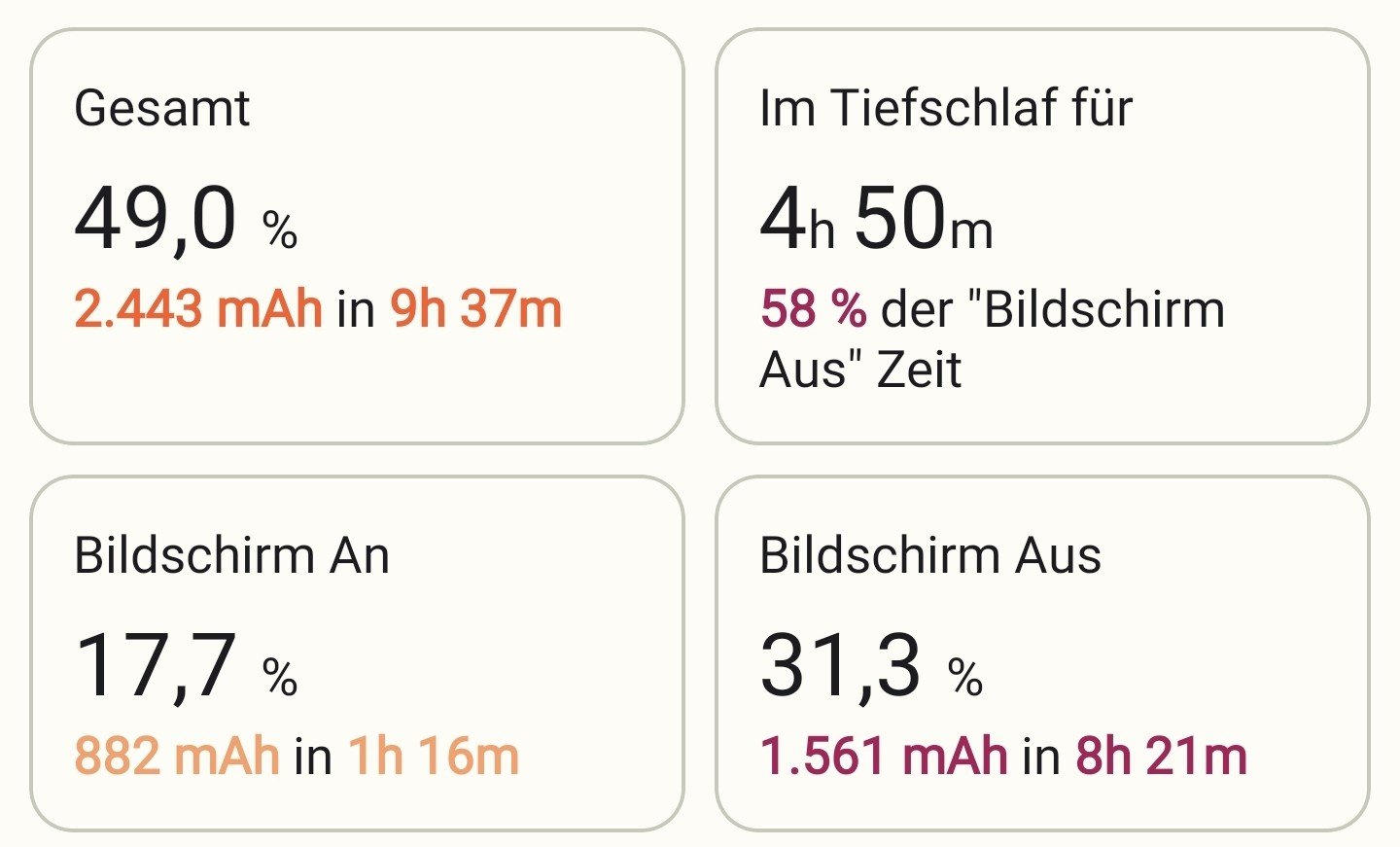Tap the 1.561 mAh consumption figure
The width and height of the screenshot is (1400, 847).
(884, 757)
